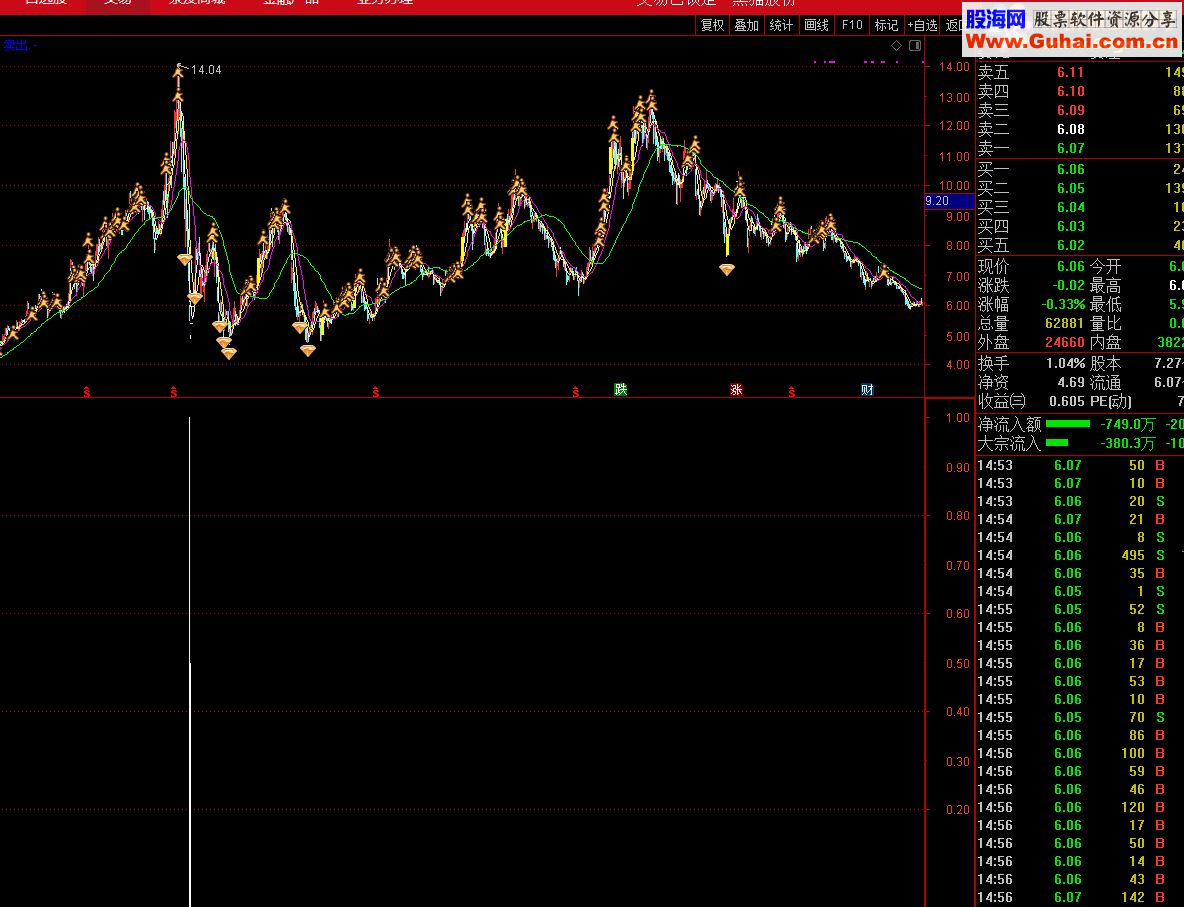This screenshot has height=907, width=1184.
Task: Select the 卖四 6.10 ask row
Action: point(1081,91)
